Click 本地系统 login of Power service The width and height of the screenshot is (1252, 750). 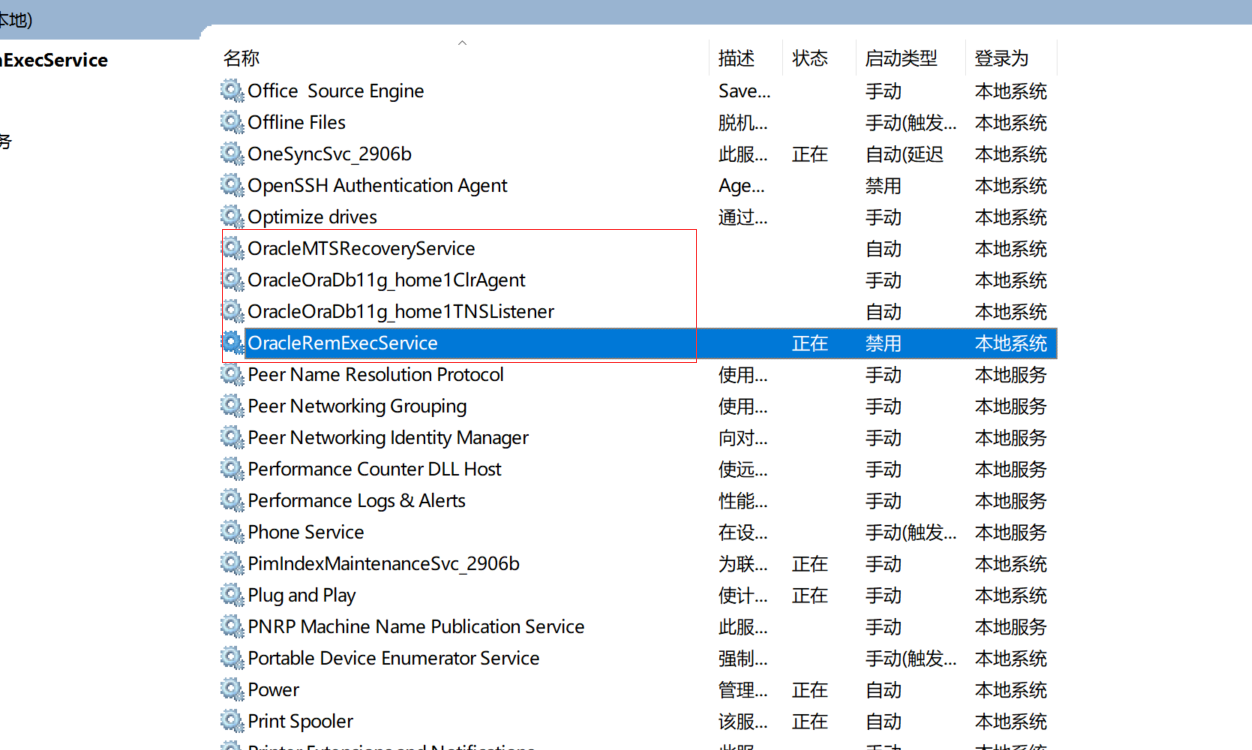(1011, 690)
